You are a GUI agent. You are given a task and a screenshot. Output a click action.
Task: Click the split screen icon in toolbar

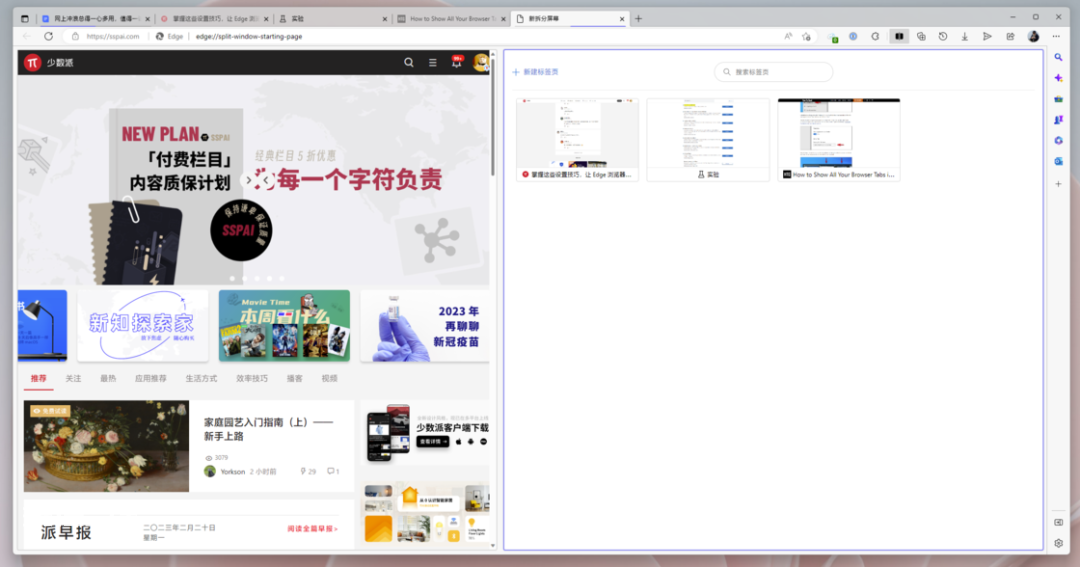pyautogui.click(x=899, y=37)
